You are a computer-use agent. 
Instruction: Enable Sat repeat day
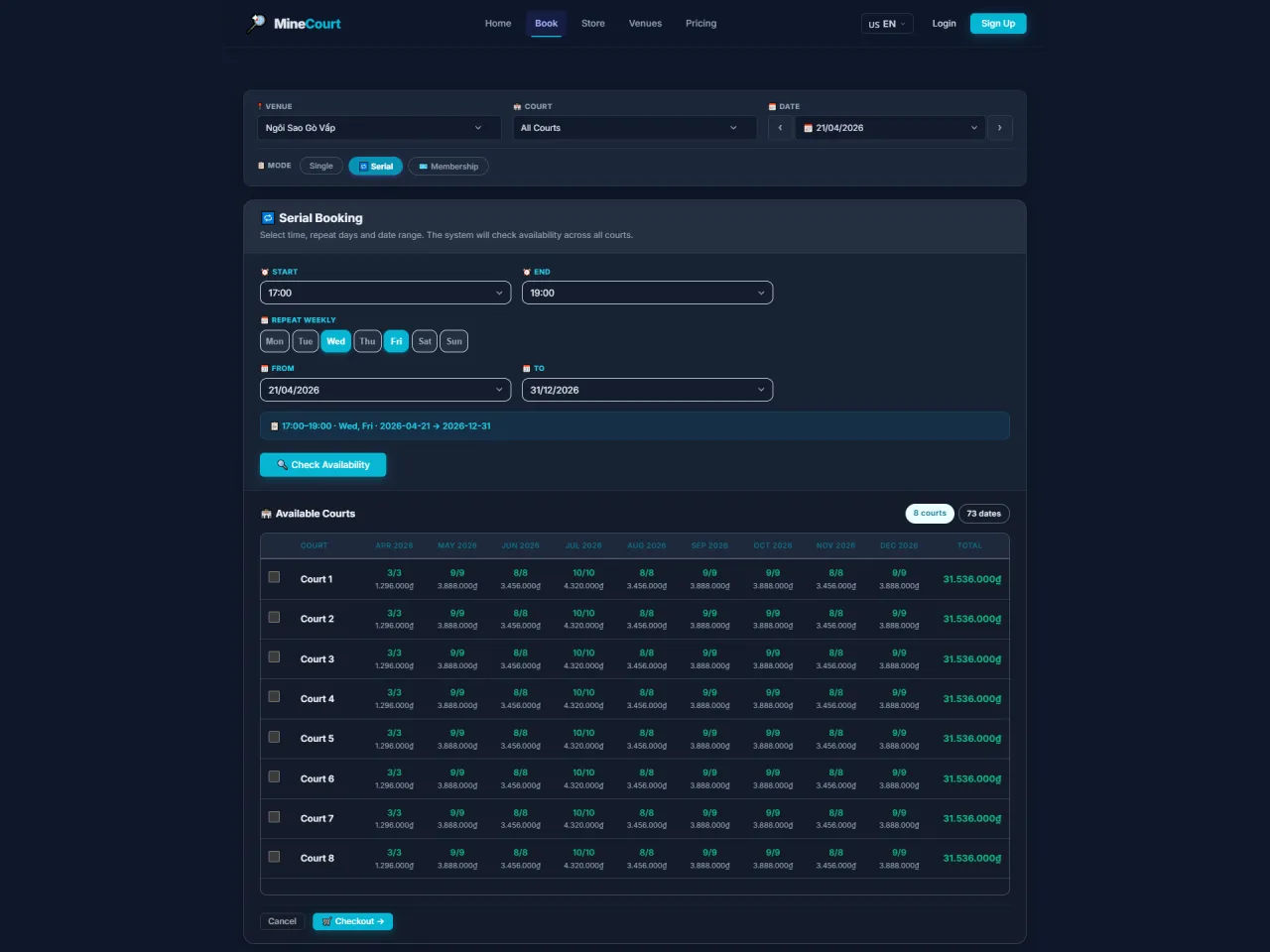pyautogui.click(x=425, y=341)
